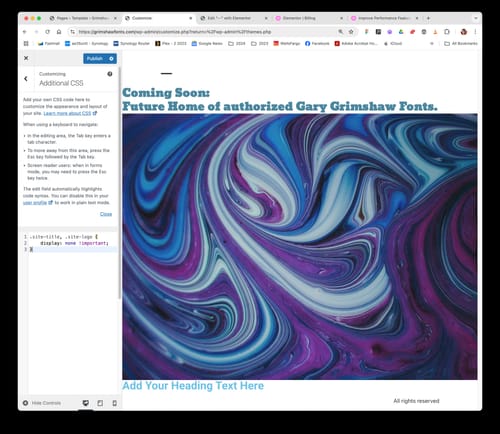Open the iCloud bookmark
The height and width of the screenshot is (434, 500).
click(393, 43)
